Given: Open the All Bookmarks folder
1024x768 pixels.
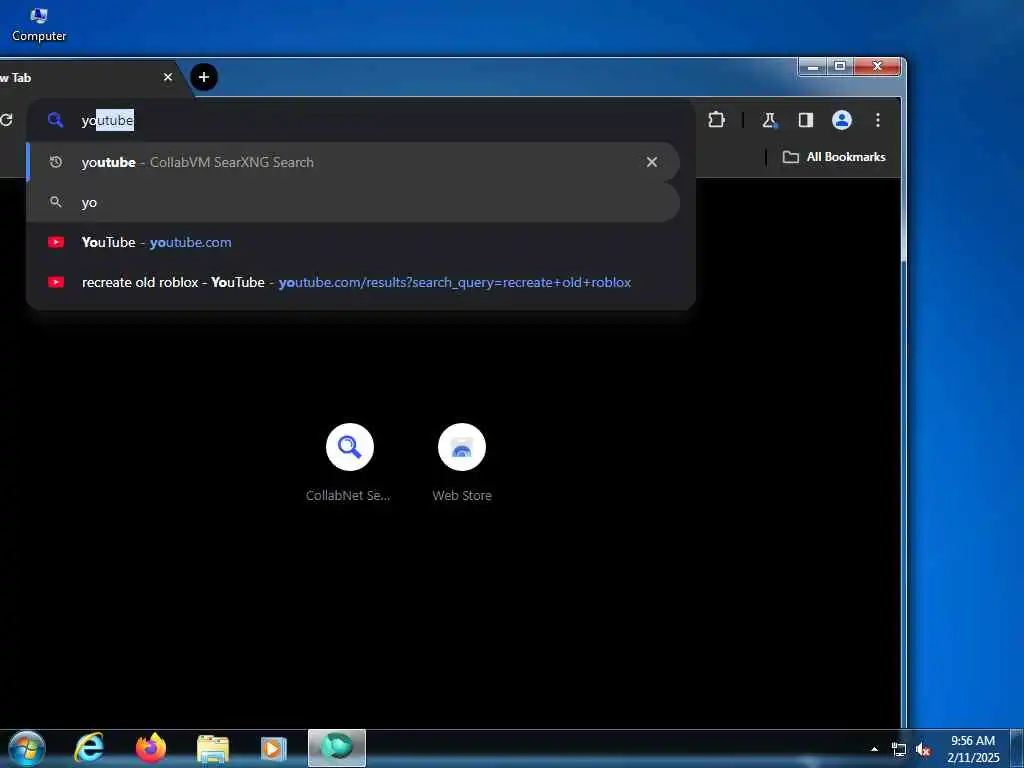Looking at the screenshot, I should click(834, 157).
